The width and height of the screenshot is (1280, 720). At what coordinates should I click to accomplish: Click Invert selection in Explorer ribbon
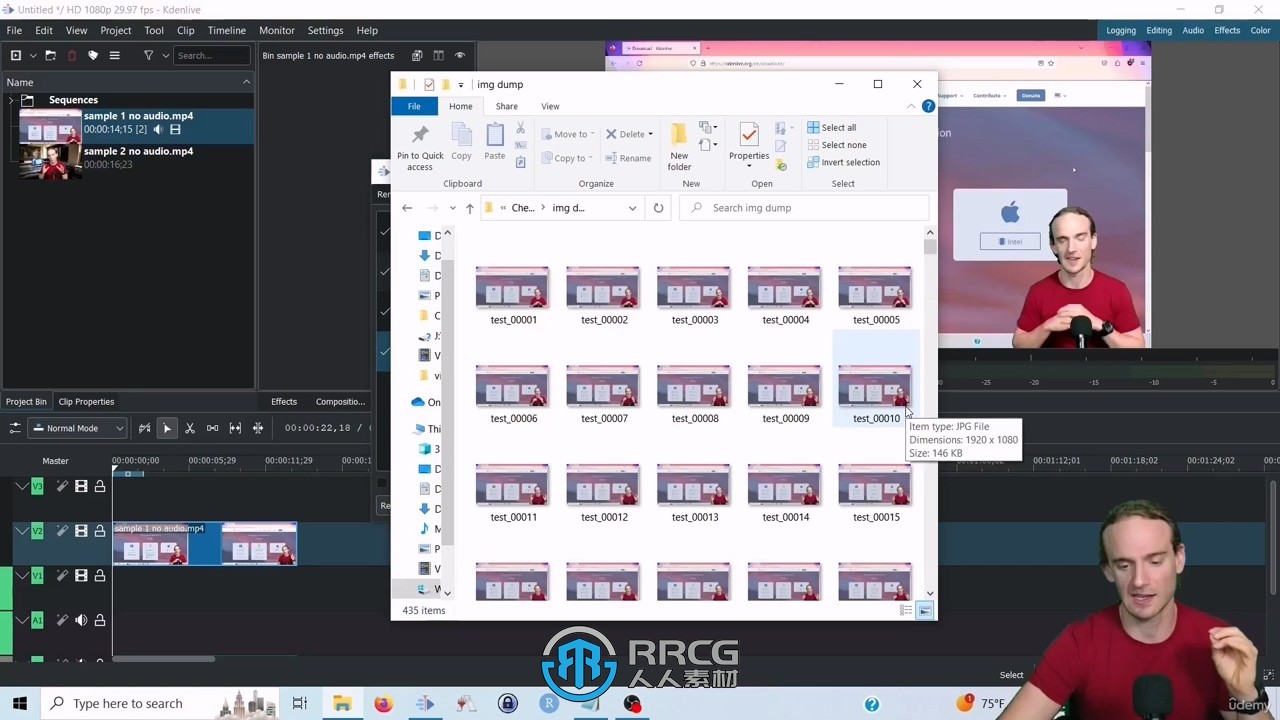tap(843, 162)
